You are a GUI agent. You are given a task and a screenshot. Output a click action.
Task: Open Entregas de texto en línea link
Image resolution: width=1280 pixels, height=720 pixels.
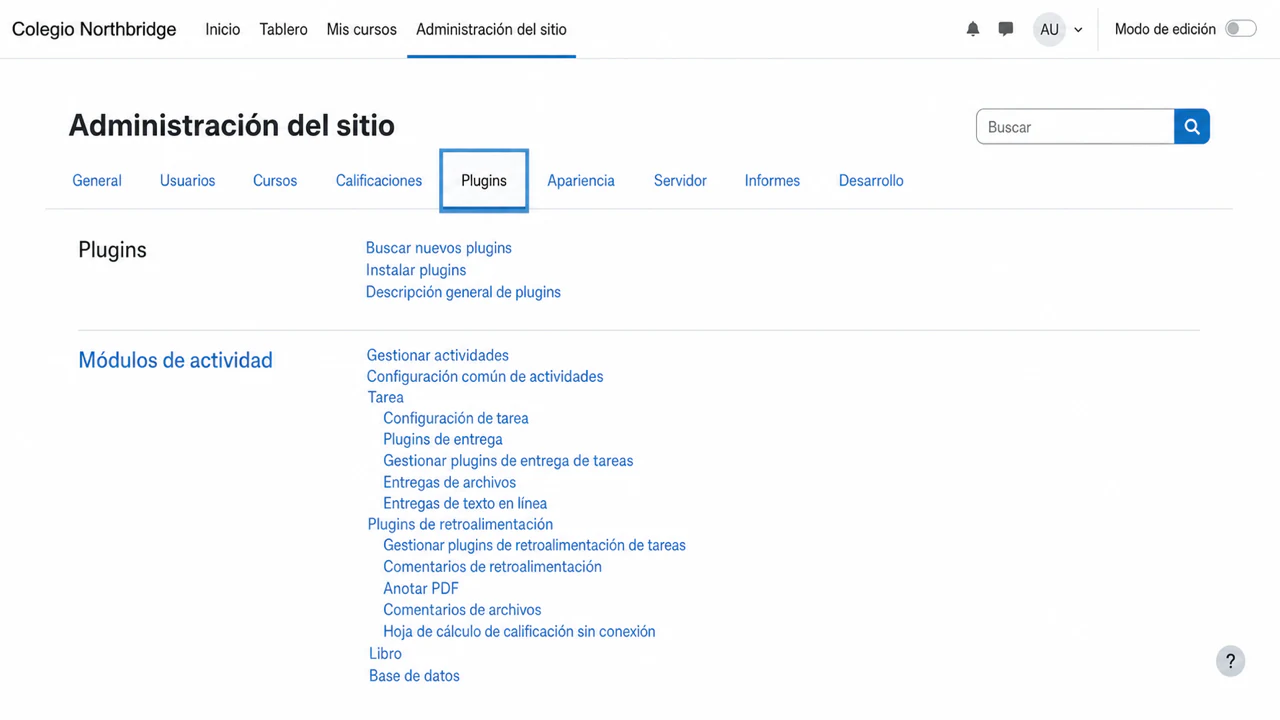click(x=465, y=503)
